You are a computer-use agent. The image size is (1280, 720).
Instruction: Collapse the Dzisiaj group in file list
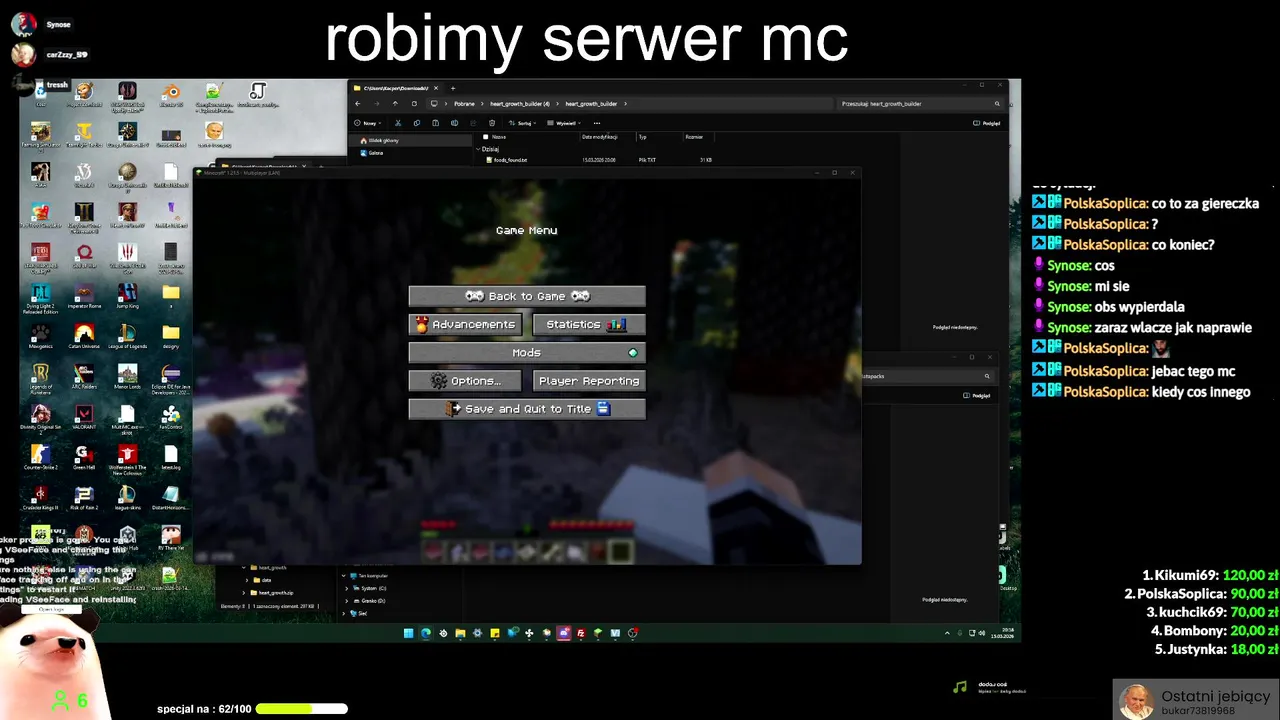coord(478,149)
